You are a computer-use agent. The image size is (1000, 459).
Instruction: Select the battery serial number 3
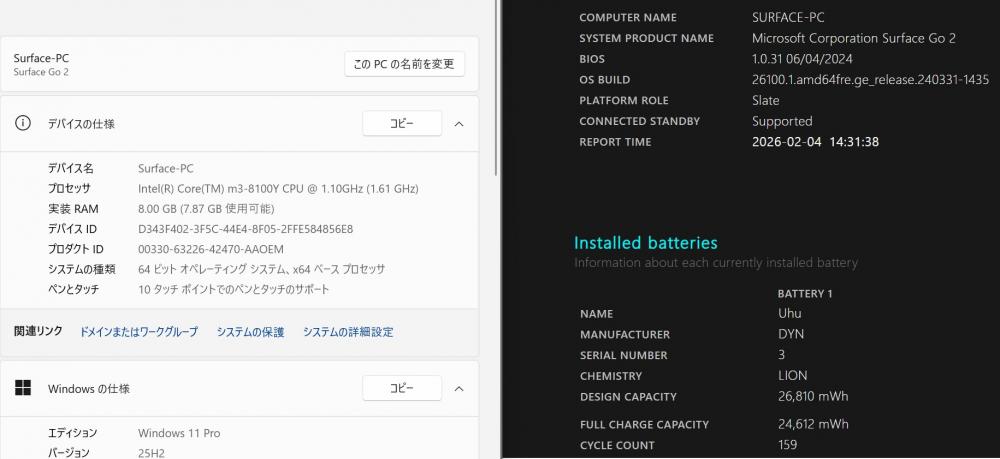(781, 354)
